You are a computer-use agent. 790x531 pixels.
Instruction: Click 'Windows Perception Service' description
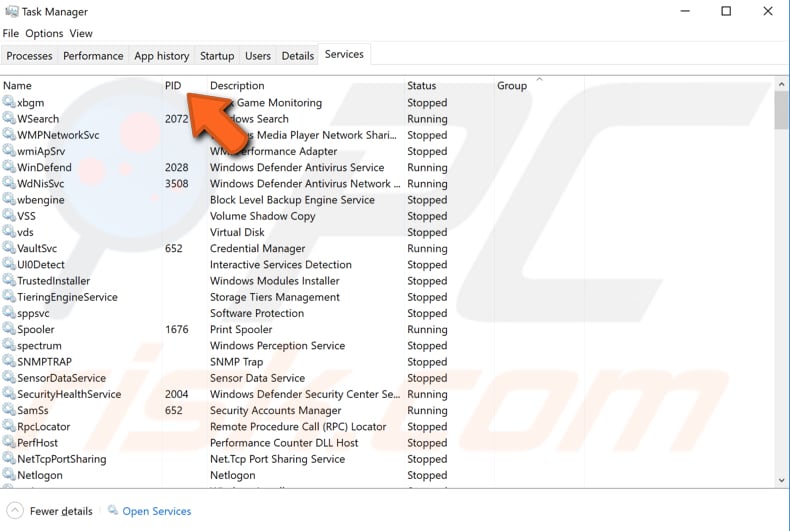(x=278, y=345)
